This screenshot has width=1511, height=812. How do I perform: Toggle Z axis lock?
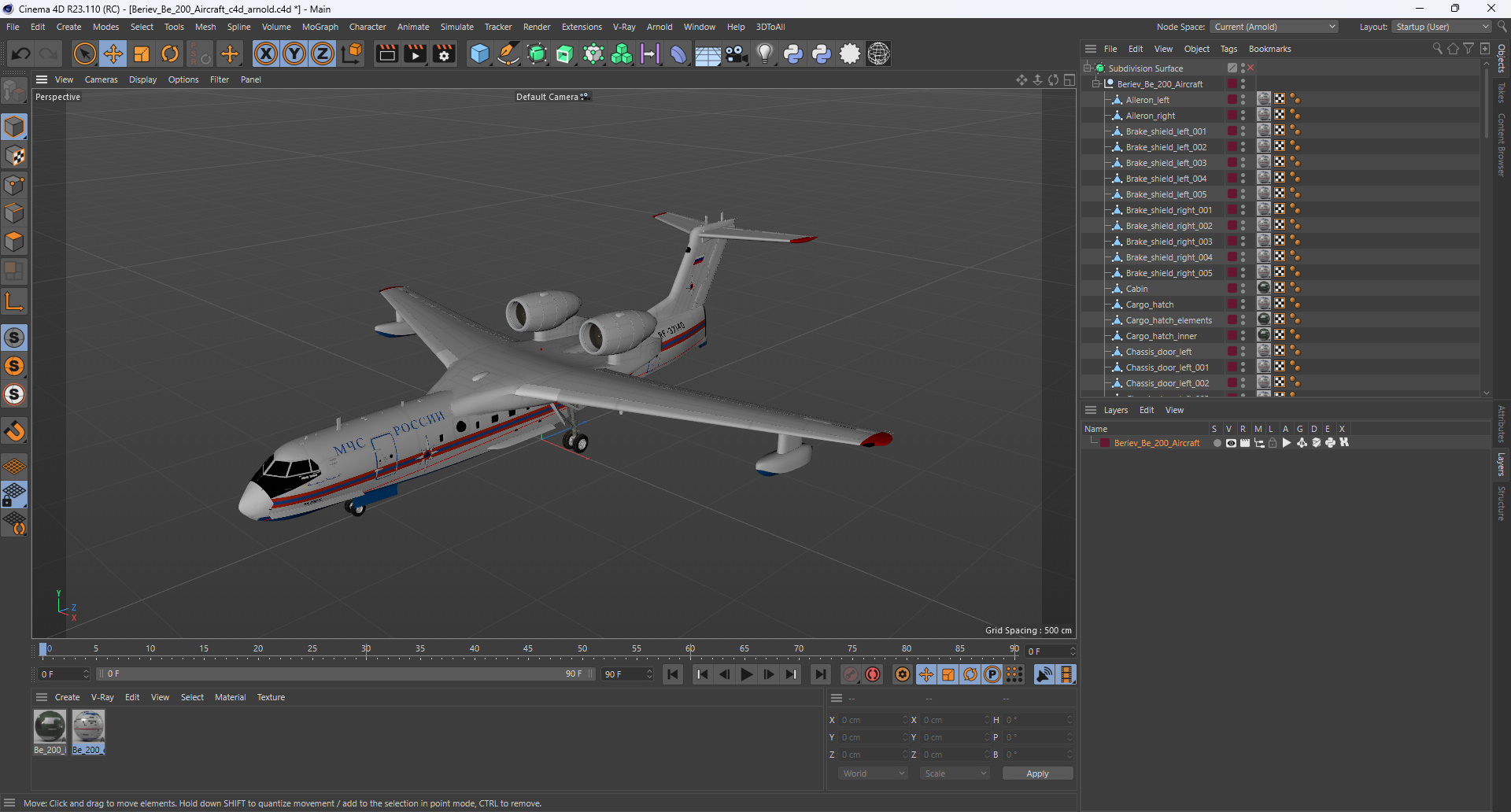pyautogui.click(x=323, y=54)
